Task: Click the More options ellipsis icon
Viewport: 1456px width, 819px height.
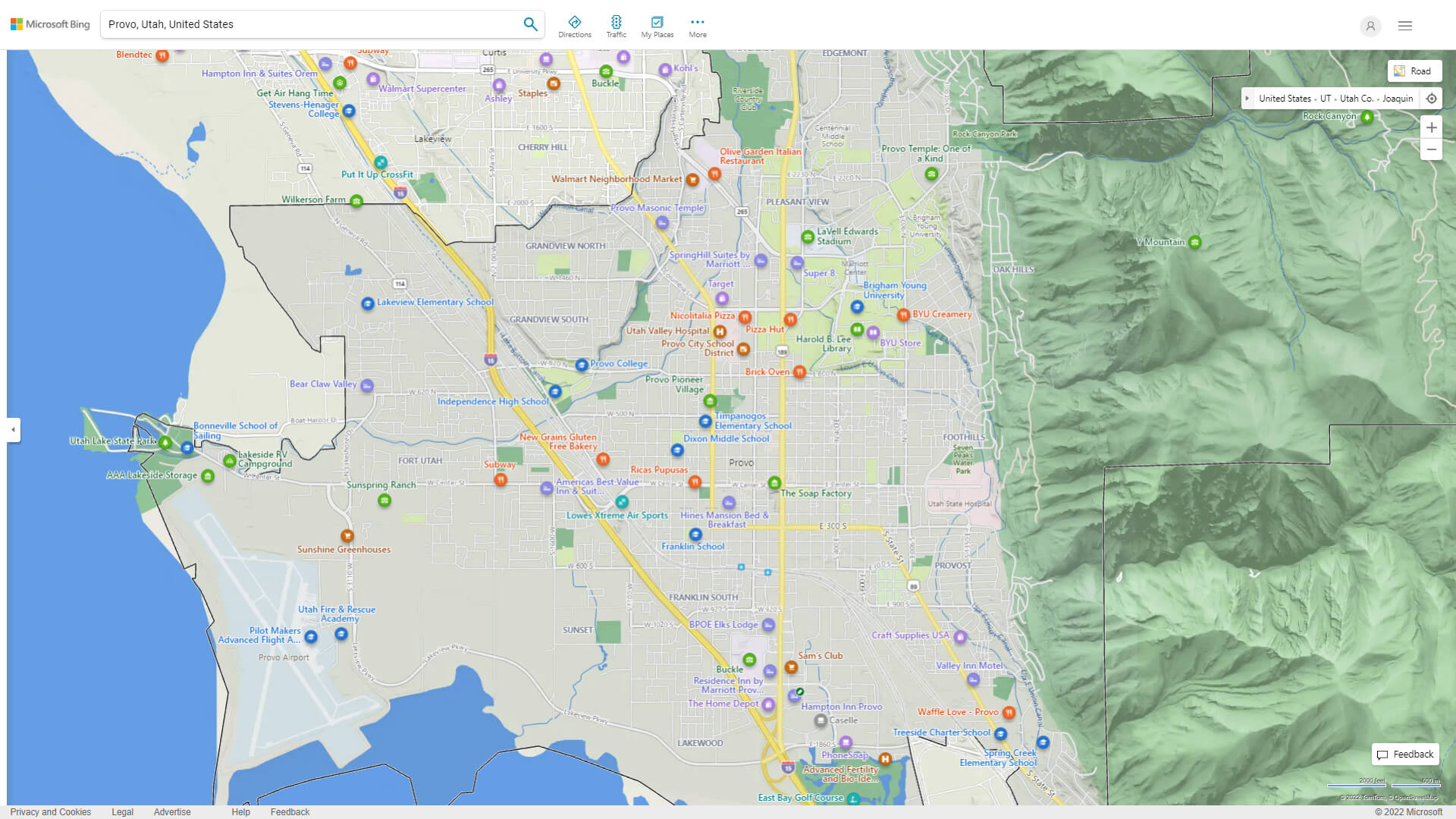Action: click(x=697, y=21)
